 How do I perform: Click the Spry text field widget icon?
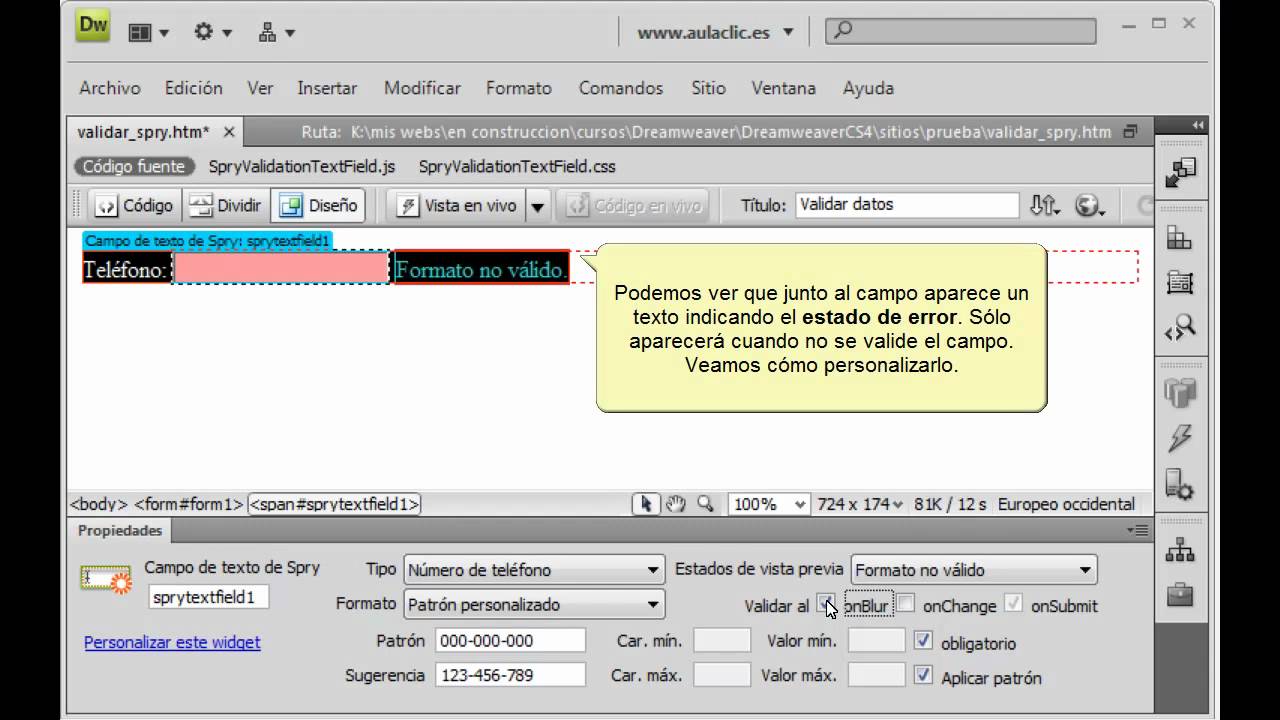click(x=106, y=579)
